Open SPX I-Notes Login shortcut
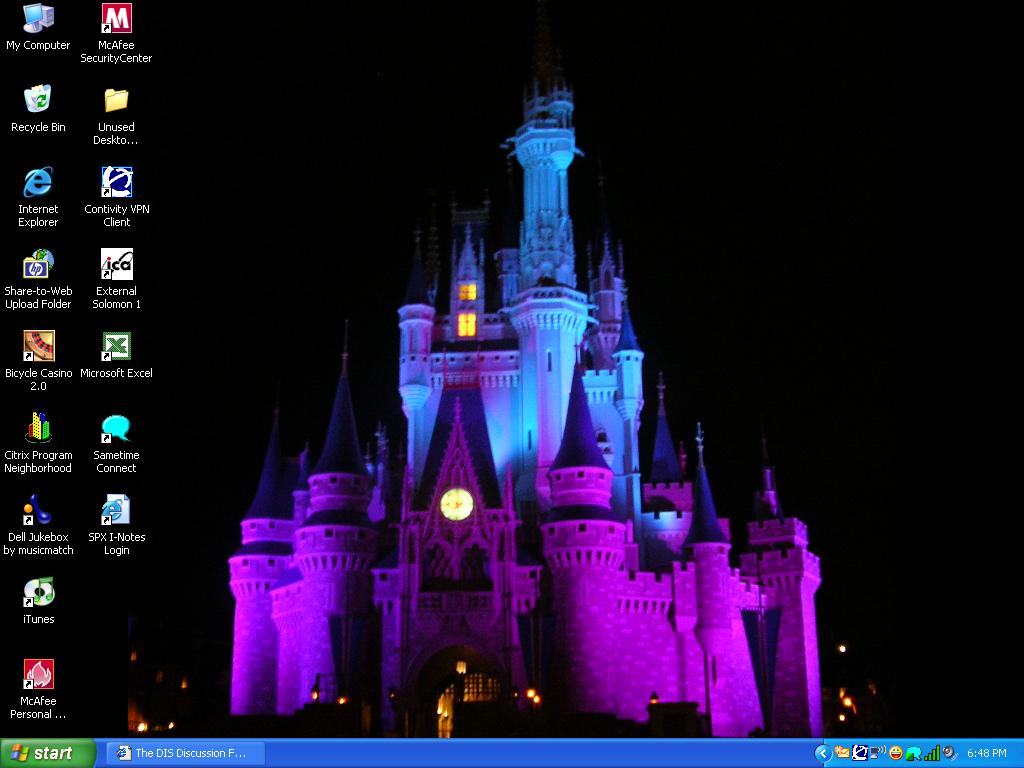This screenshot has height=768, width=1024. click(116, 525)
